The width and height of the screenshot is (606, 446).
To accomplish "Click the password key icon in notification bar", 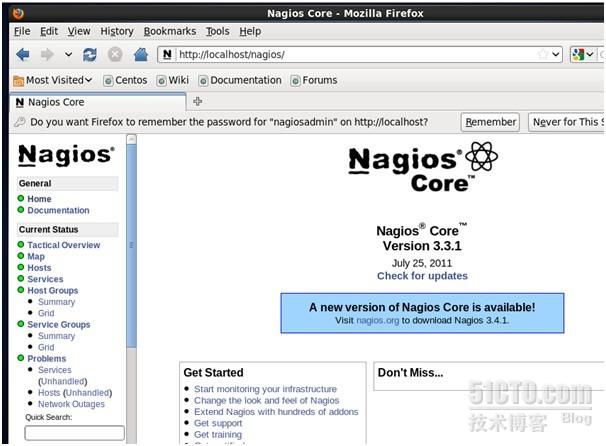I will click(19, 122).
